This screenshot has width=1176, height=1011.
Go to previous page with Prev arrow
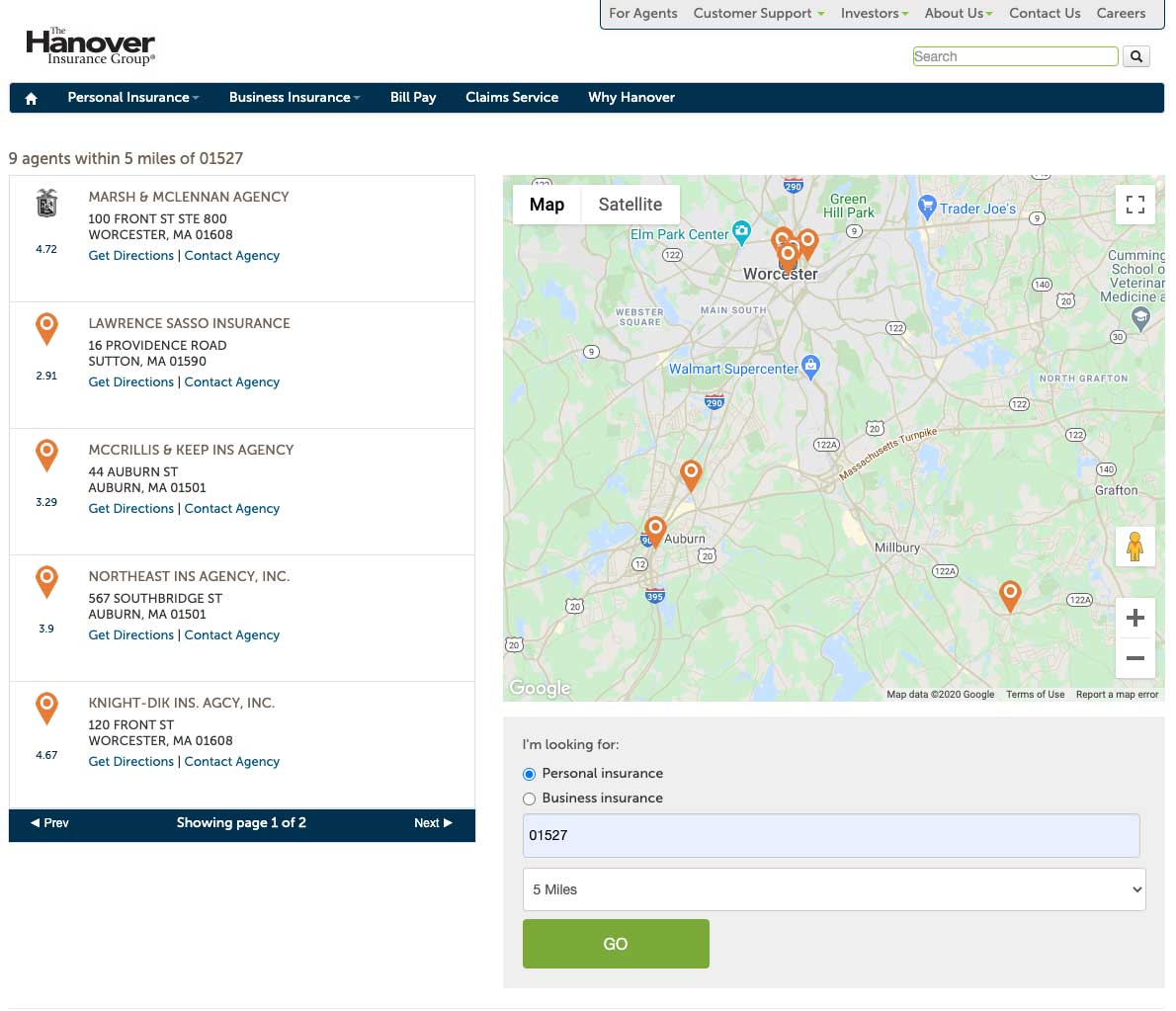pyautogui.click(x=49, y=823)
